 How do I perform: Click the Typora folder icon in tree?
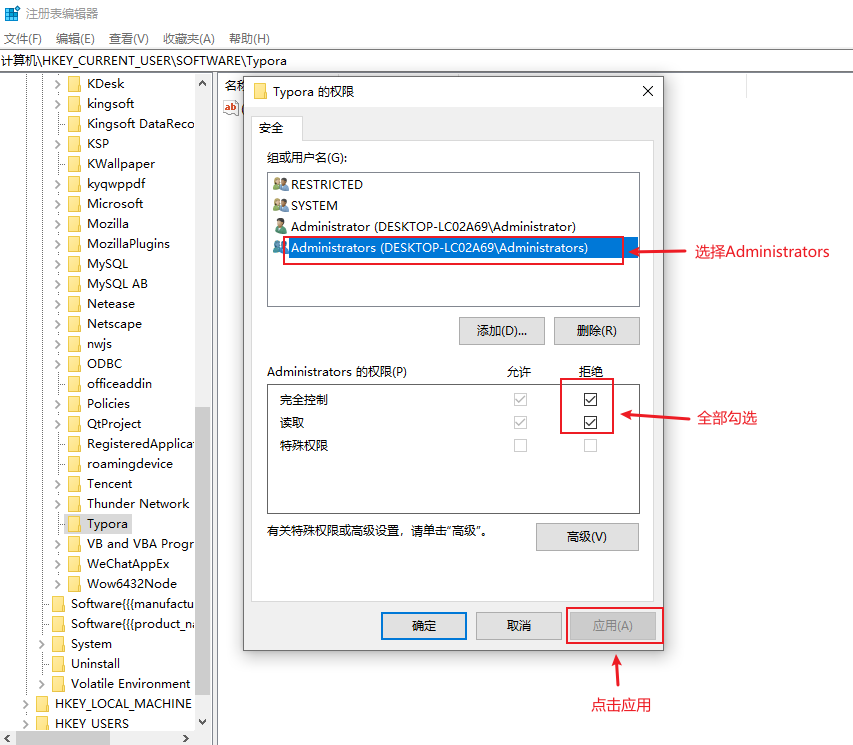75,524
